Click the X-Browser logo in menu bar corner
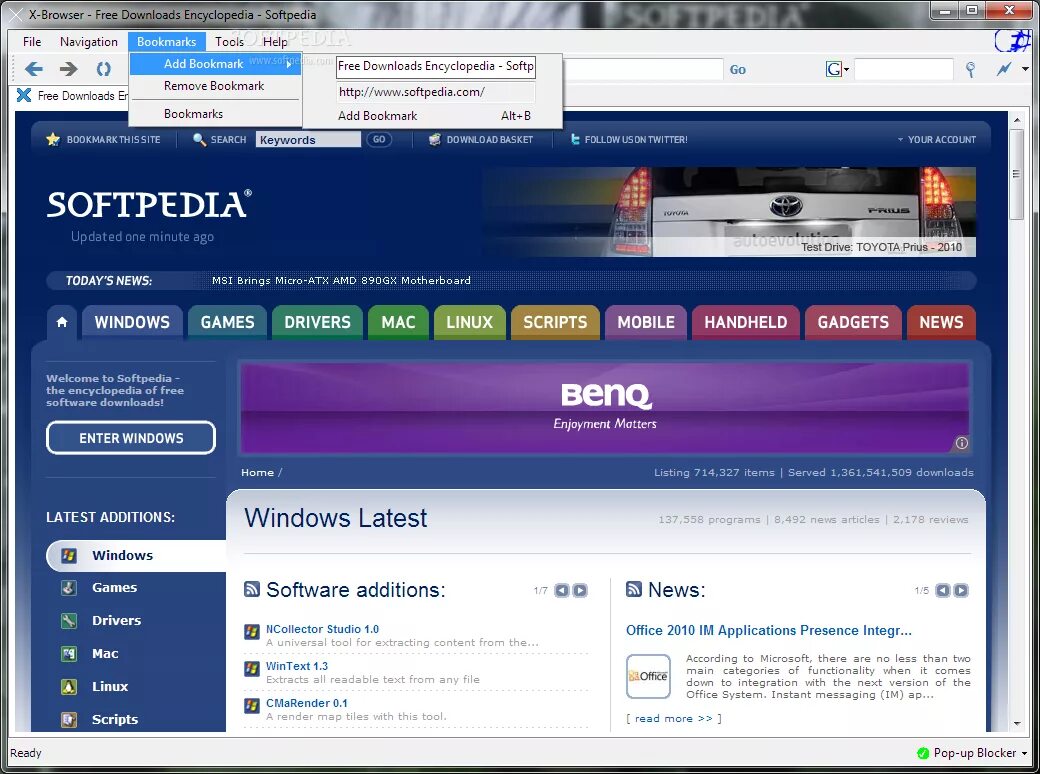 (1013, 41)
